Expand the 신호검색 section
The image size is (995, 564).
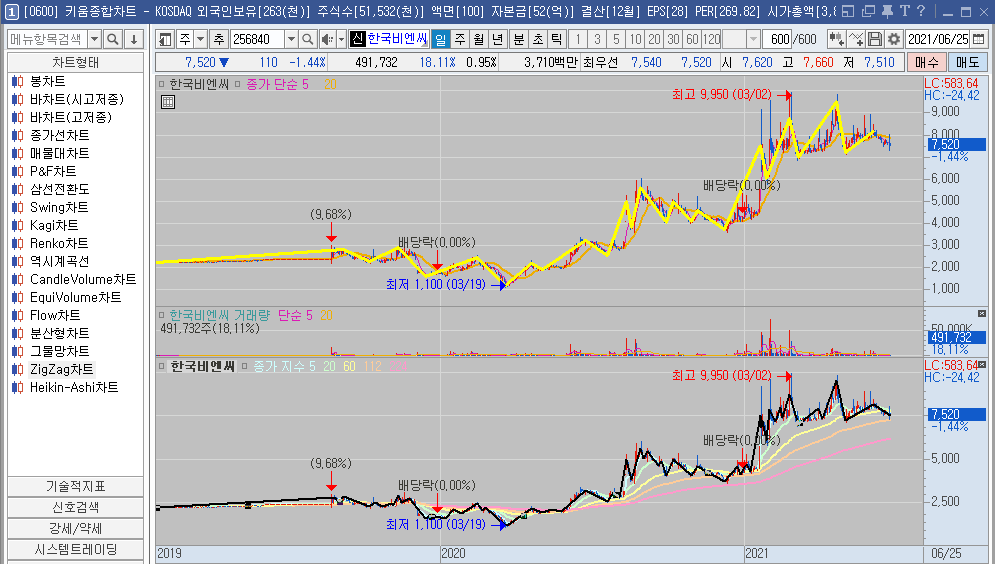[x=76, y=508]
